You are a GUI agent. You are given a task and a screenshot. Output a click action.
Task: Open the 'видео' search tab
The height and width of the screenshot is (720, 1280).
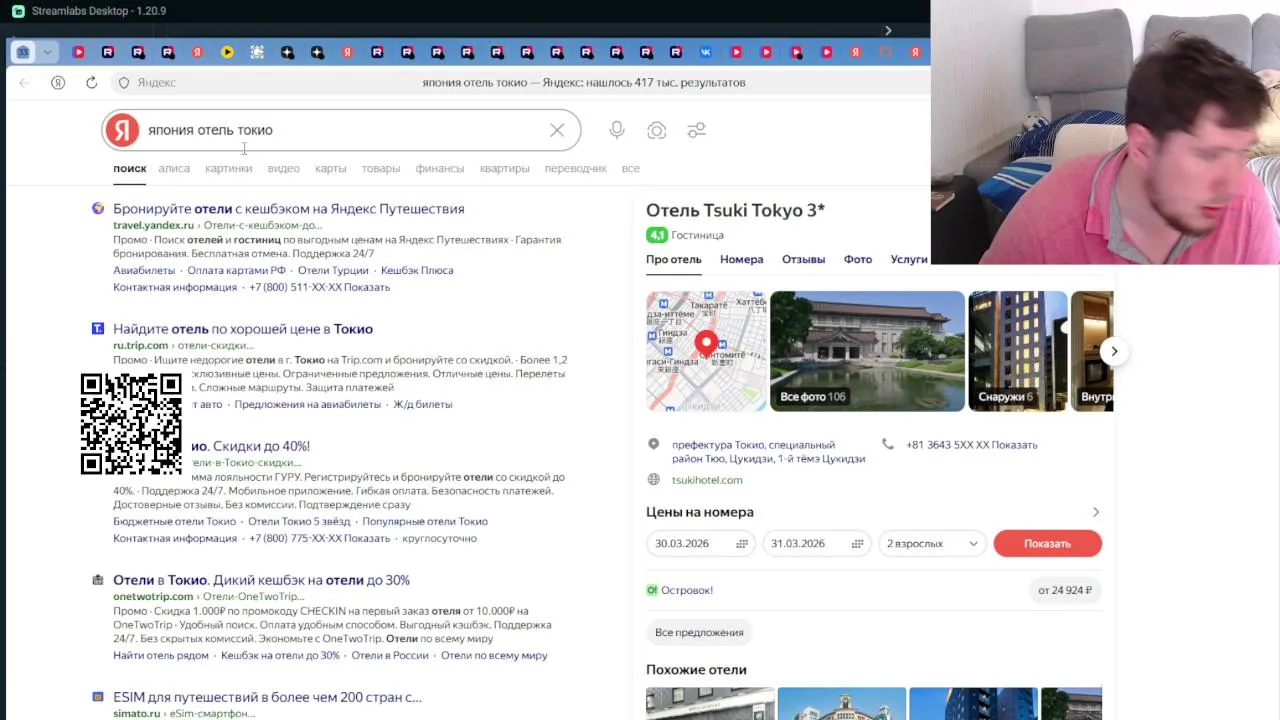coord(284,168)
